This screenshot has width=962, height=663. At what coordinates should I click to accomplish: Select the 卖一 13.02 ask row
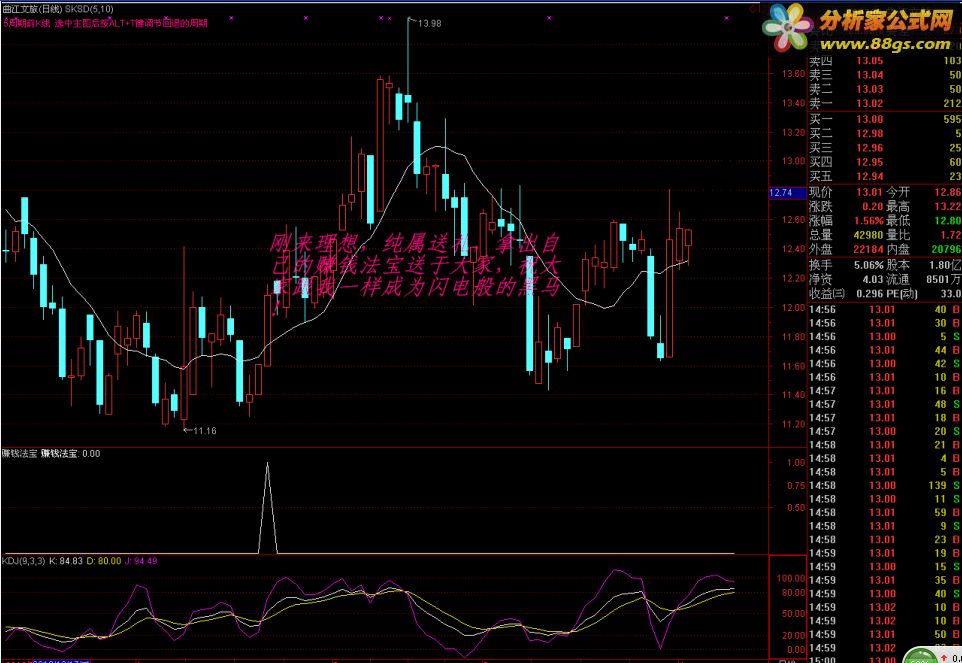tap(885, 103)
